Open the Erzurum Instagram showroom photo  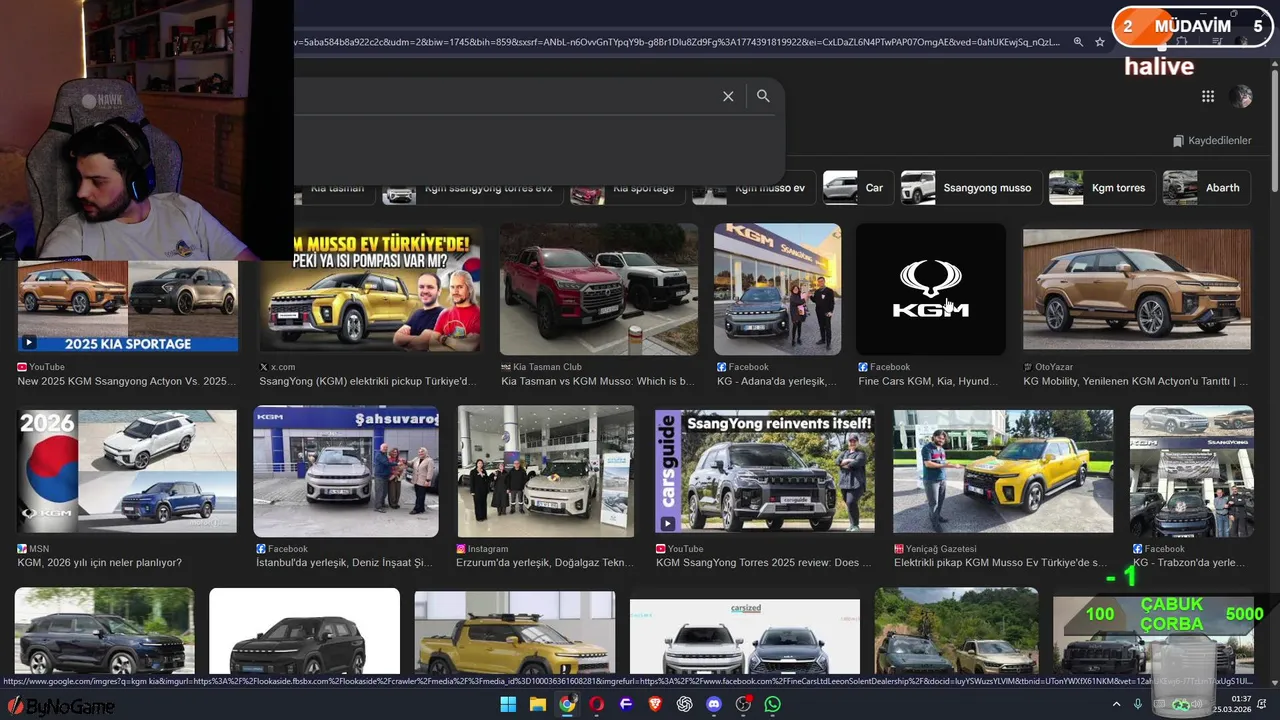(546, 471)
